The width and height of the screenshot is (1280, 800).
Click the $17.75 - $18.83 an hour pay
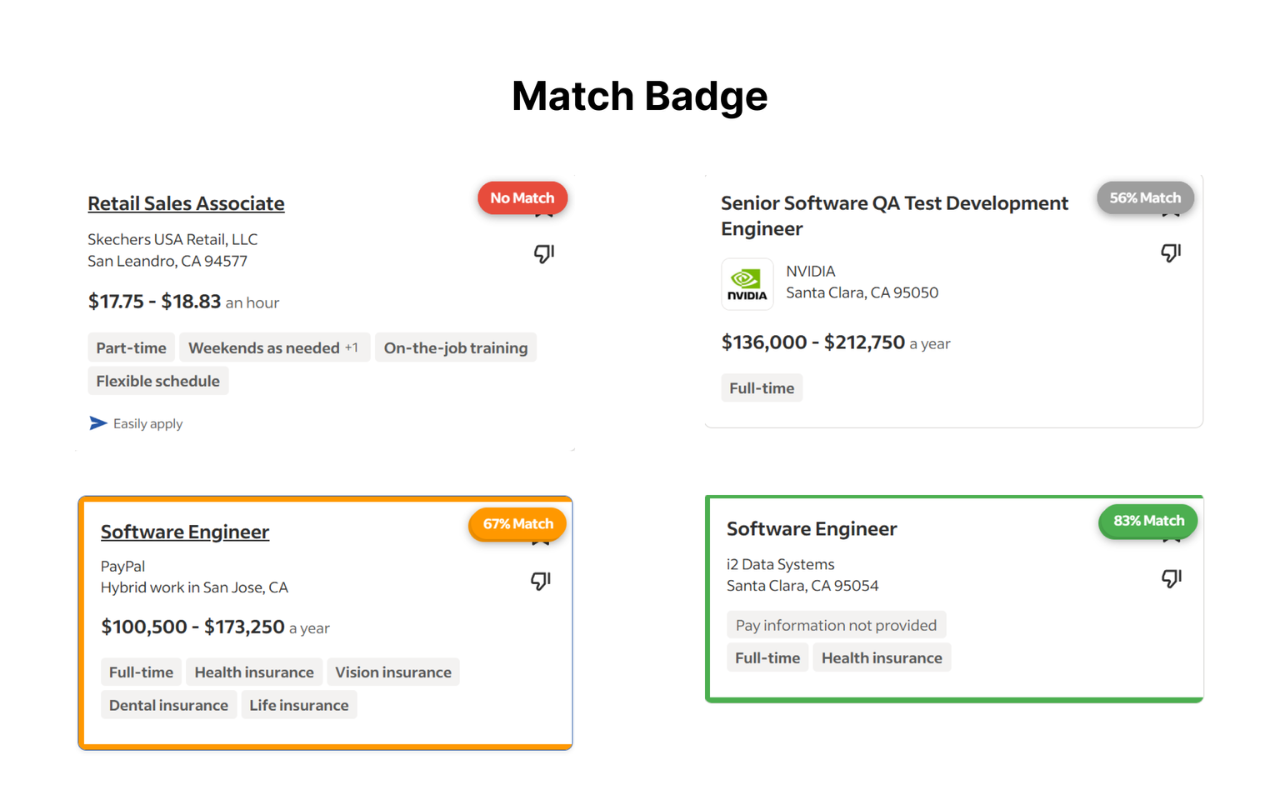184,302
